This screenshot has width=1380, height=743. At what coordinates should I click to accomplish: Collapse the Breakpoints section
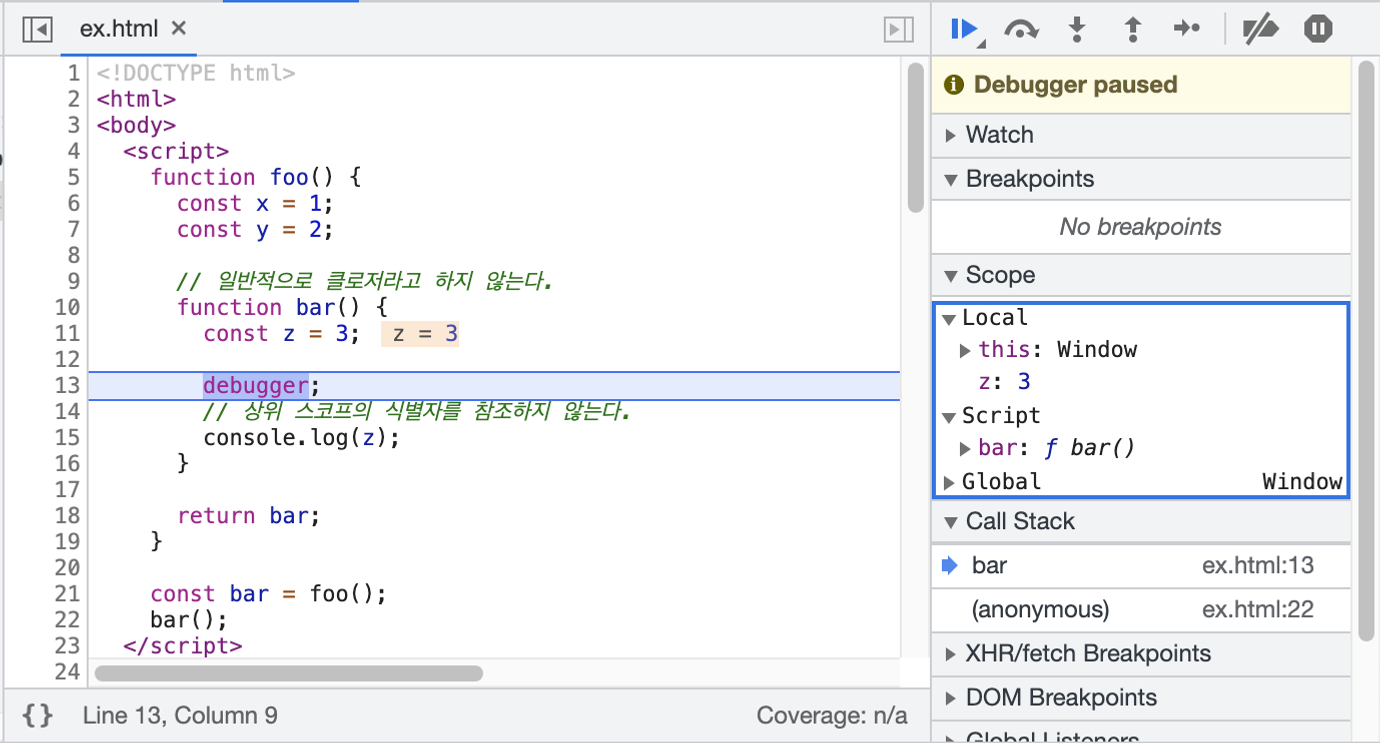(1141, 179)
